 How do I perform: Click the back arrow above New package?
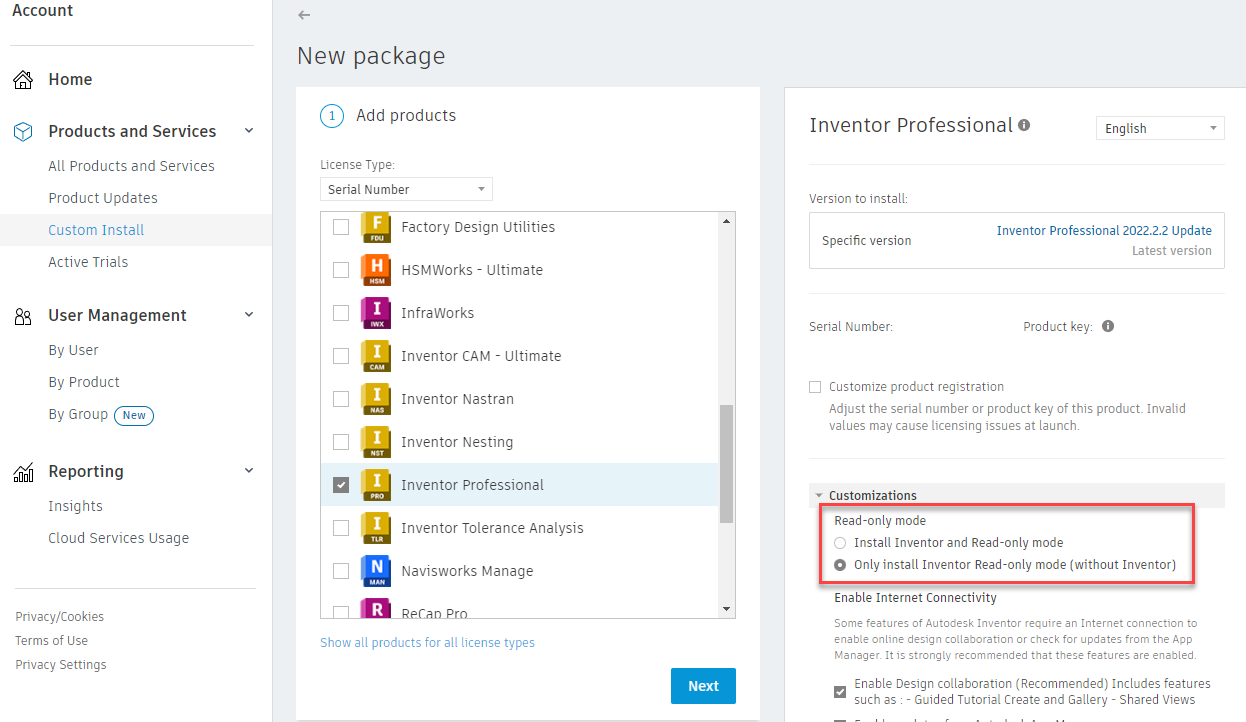coord(304,15)
